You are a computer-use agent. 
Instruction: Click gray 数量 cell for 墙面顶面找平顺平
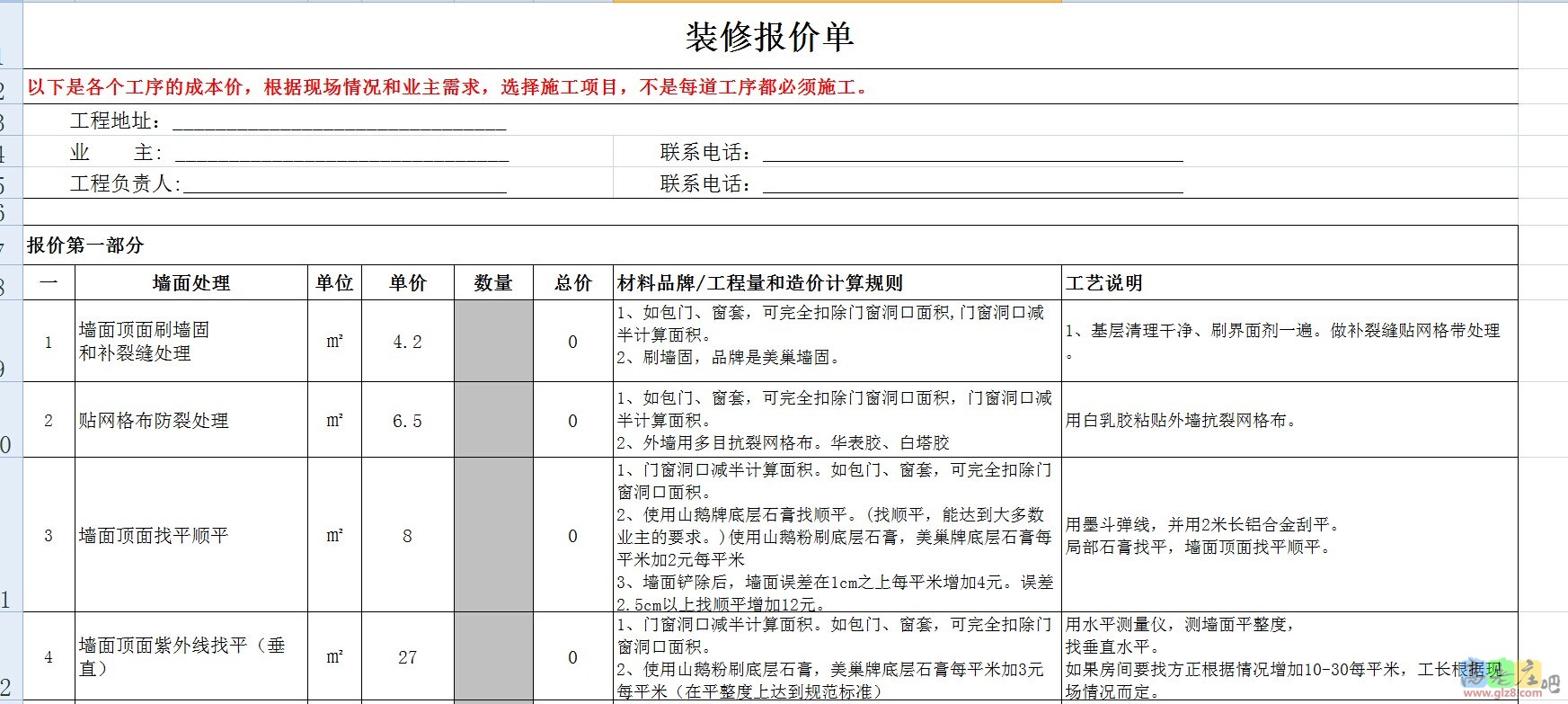(x=493, y=535)
